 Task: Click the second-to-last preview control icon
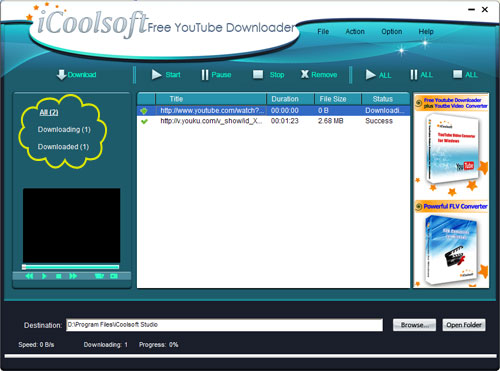(99, 276)
